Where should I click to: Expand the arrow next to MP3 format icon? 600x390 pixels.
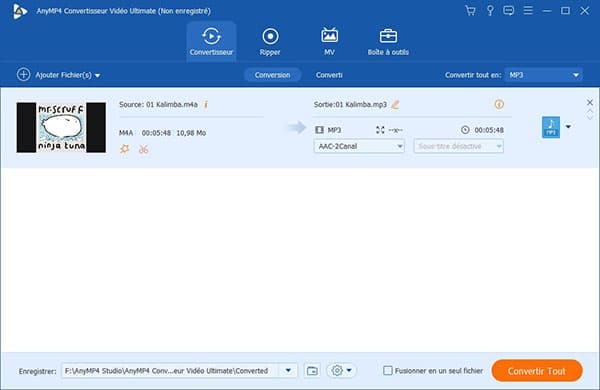click(x=569, y=127)
